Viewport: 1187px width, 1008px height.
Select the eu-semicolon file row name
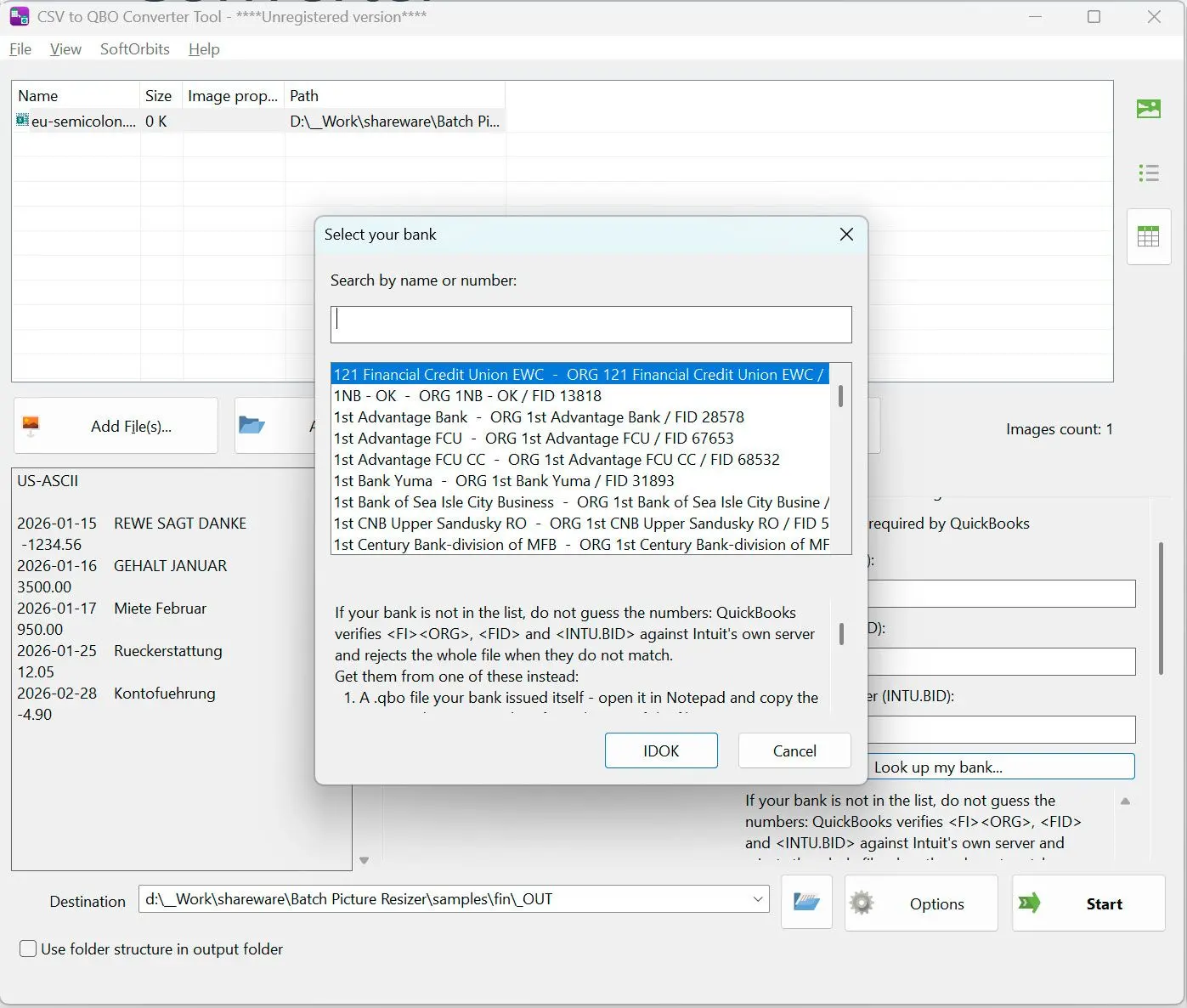coord(83,122)
